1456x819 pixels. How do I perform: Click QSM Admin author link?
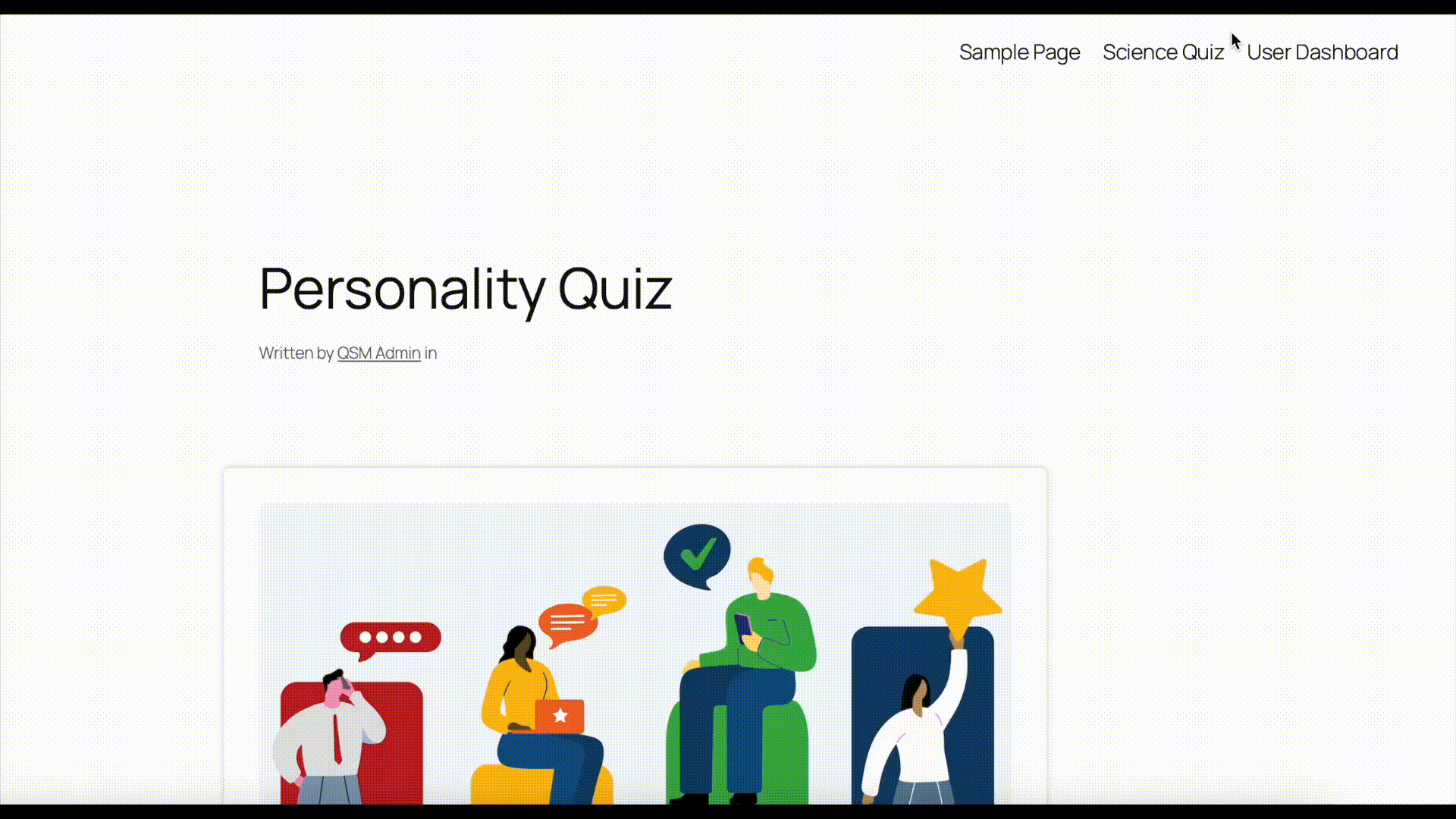(x=379, y=353)
